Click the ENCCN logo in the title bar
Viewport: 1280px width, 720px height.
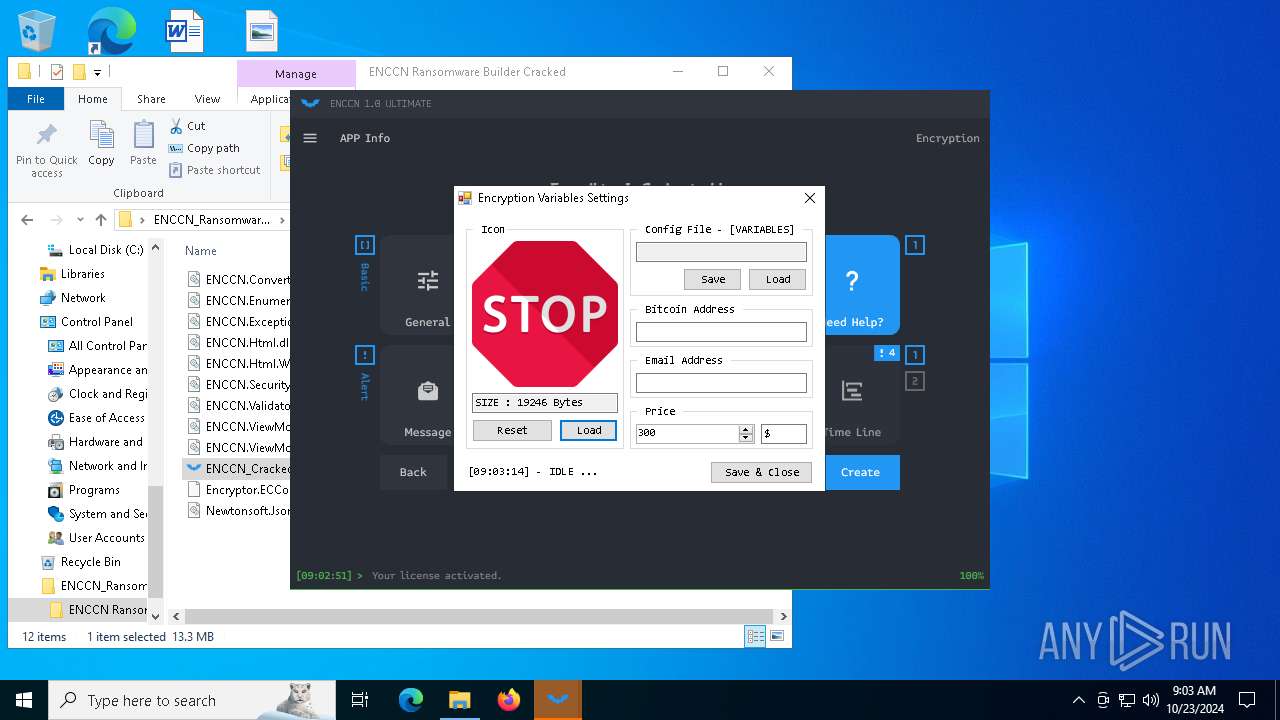coord(310,103)
